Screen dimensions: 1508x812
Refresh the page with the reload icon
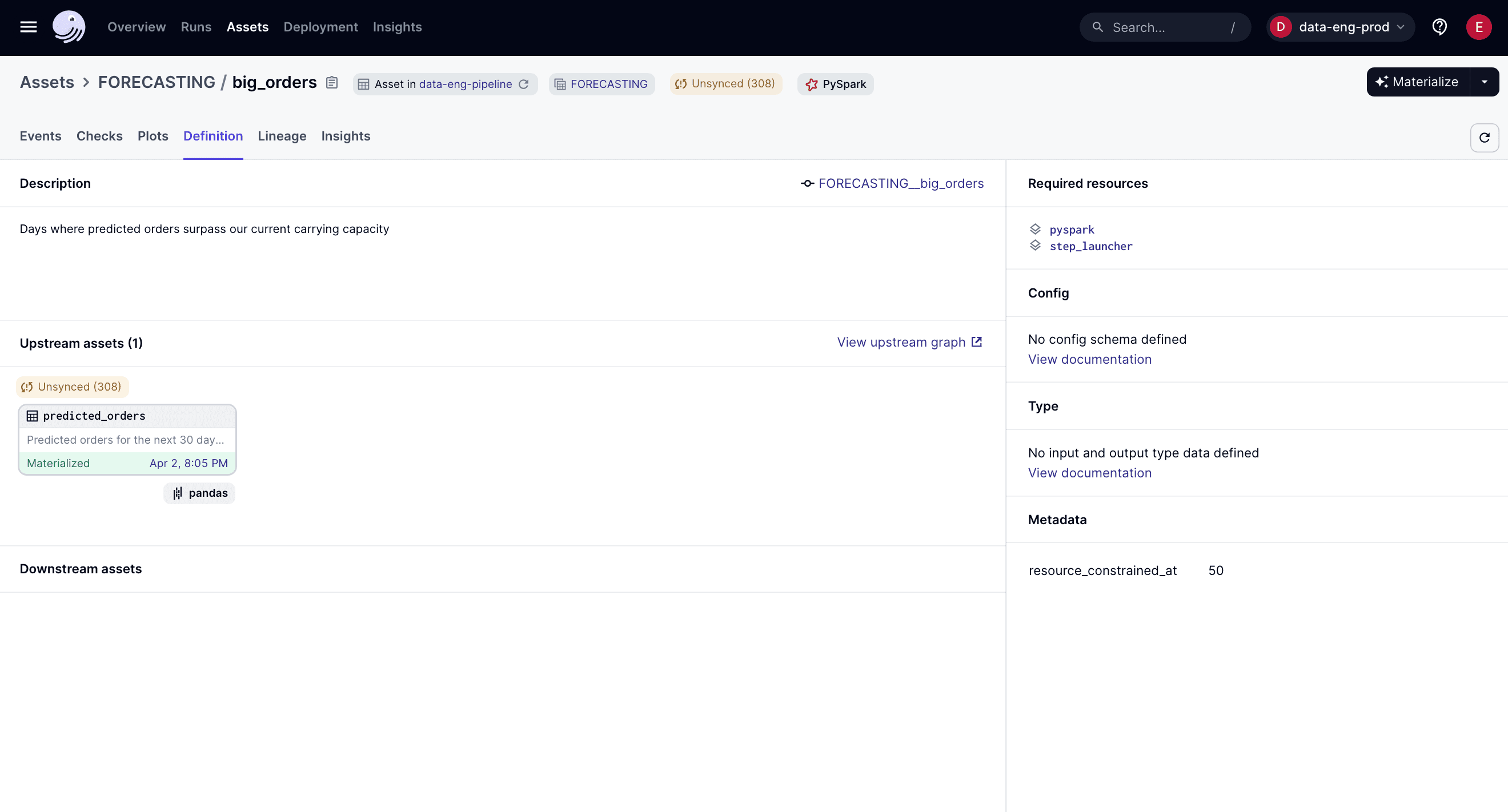pos(1485,138)
